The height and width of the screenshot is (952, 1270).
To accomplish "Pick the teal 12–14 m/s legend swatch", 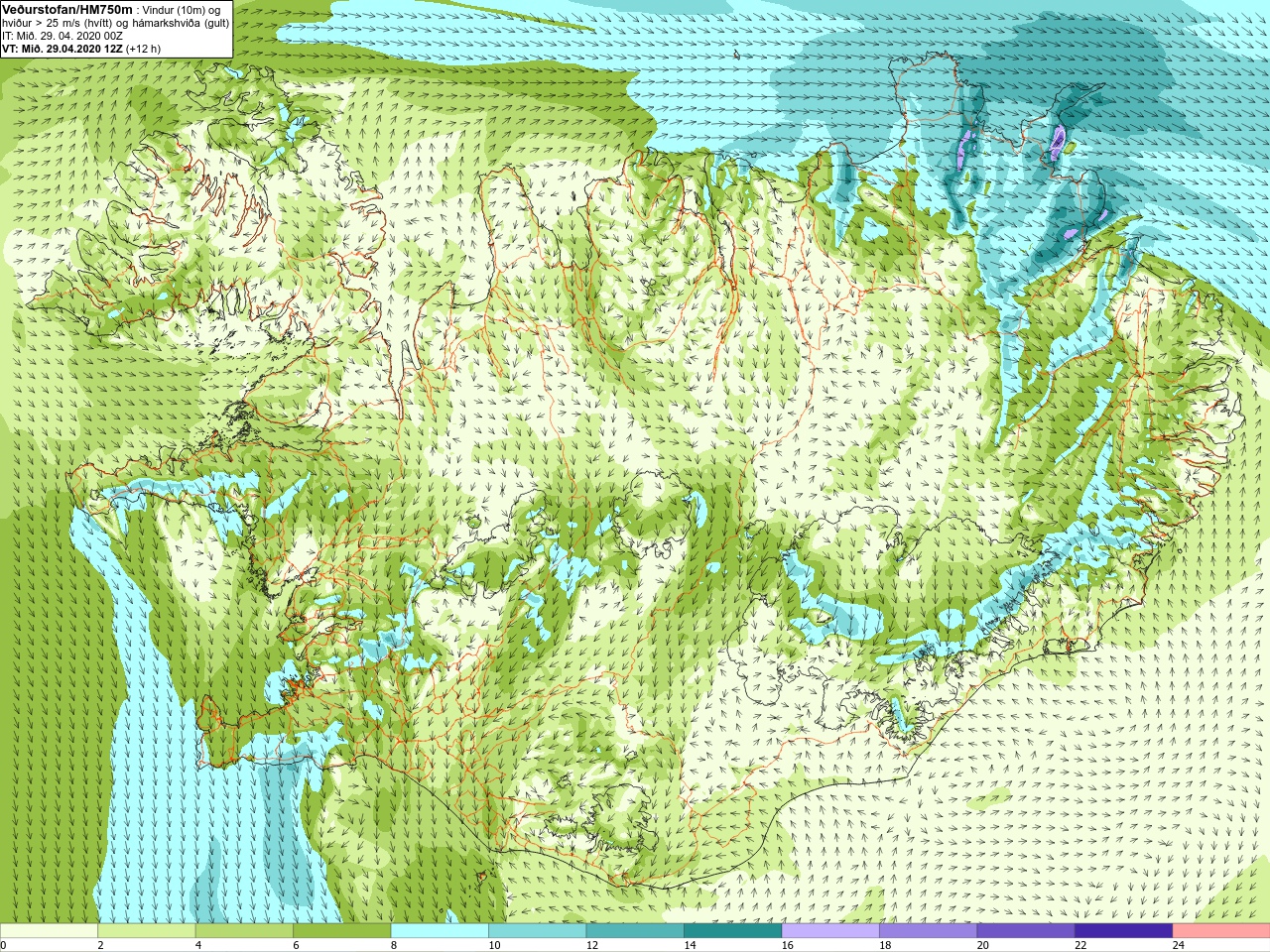I will 635,931.
